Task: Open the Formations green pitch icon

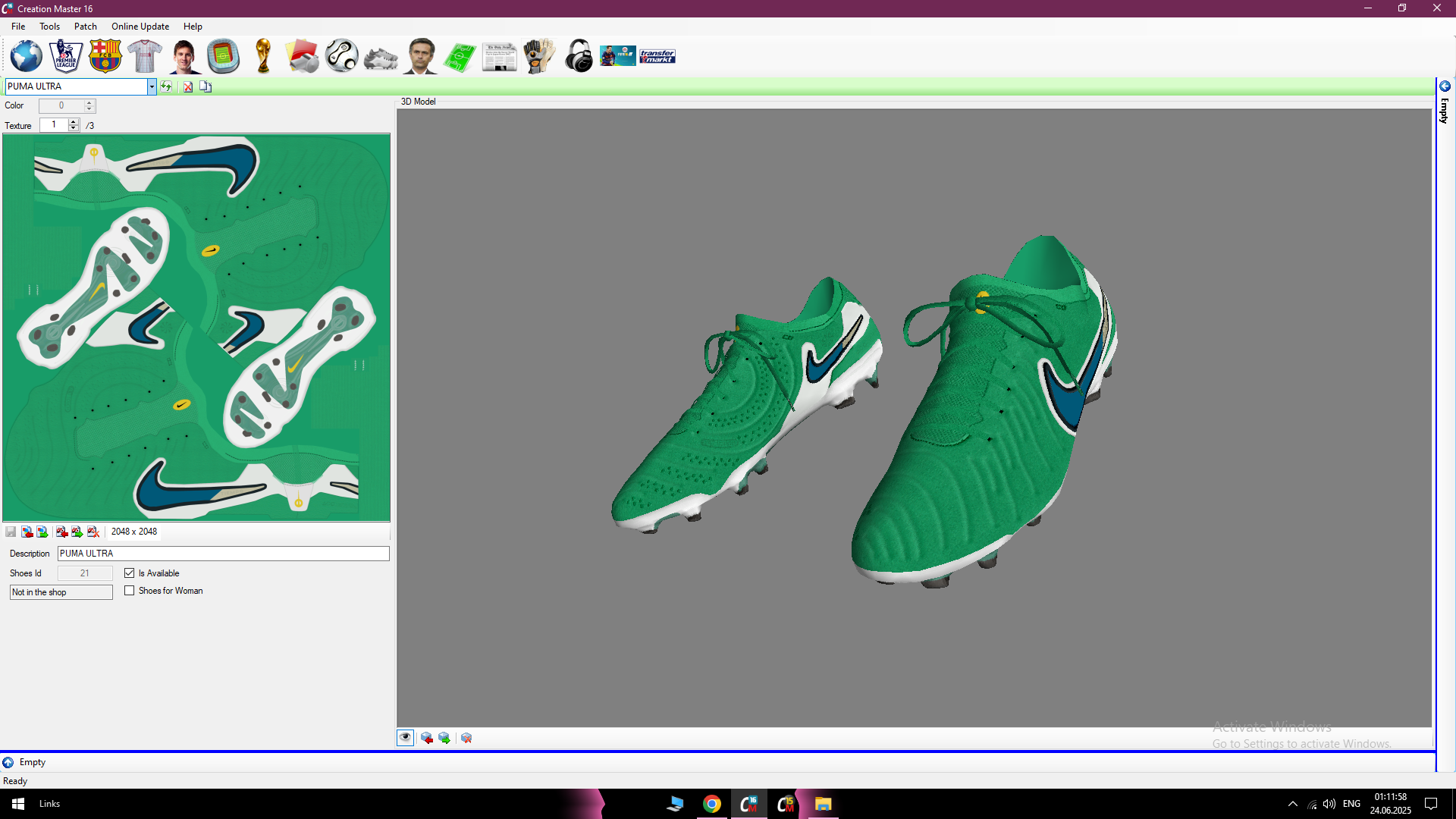Action: coord(460,57)
